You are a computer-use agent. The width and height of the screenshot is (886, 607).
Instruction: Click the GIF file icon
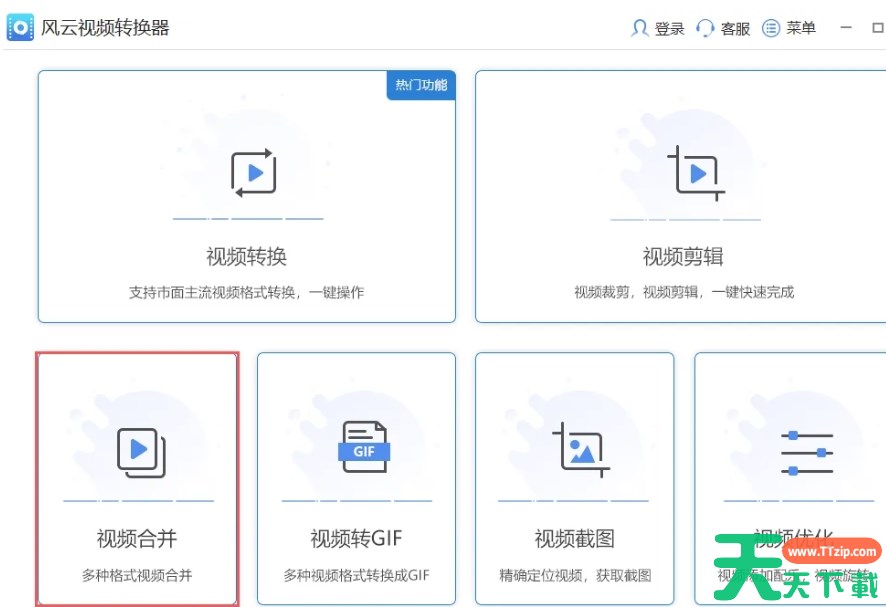(x=364, y=448)
